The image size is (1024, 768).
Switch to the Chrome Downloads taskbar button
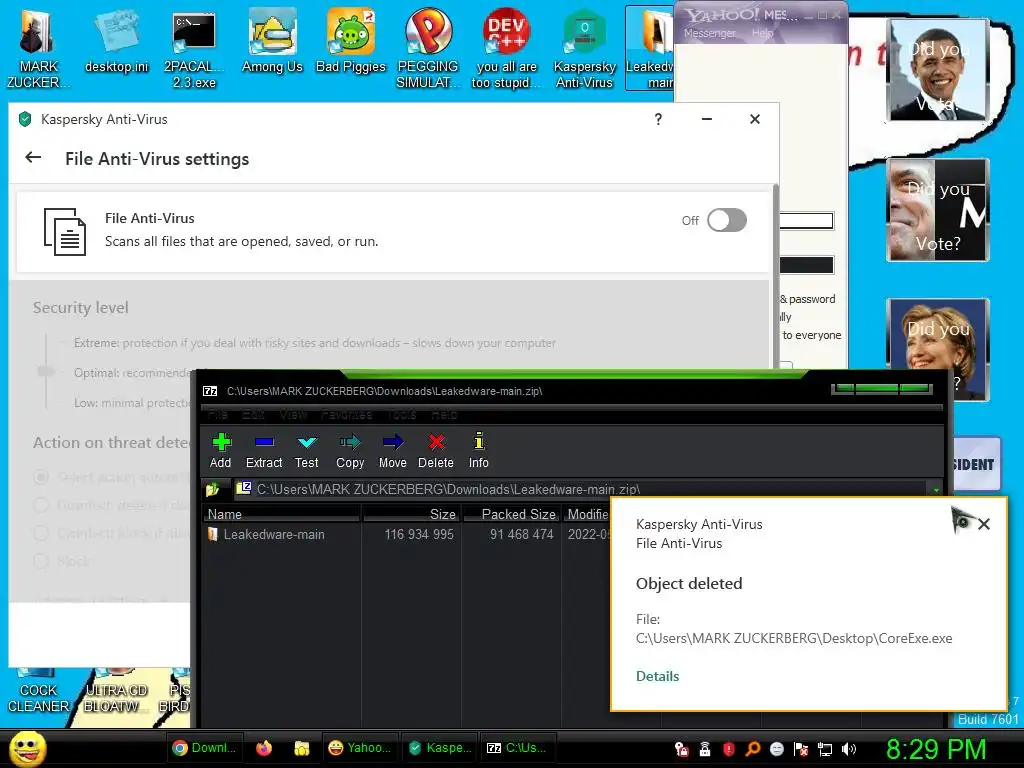coord(205,748)
